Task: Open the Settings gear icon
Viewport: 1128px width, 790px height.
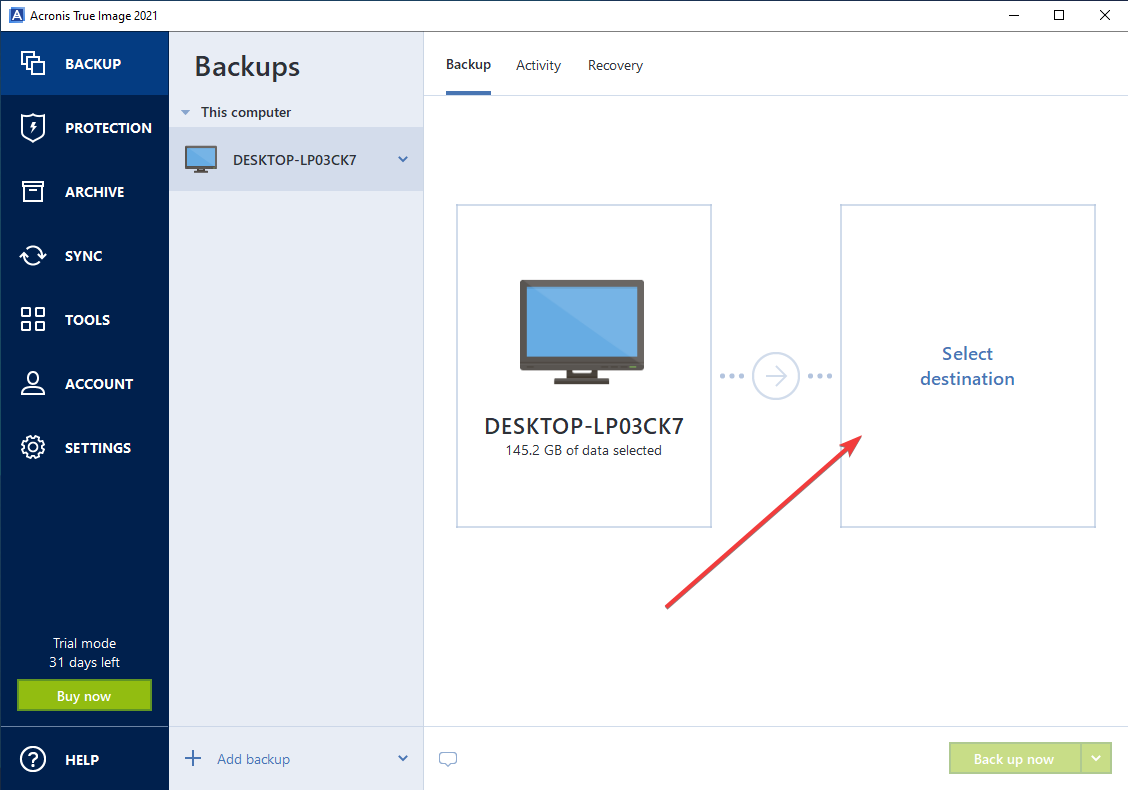Action: (32, 448)
